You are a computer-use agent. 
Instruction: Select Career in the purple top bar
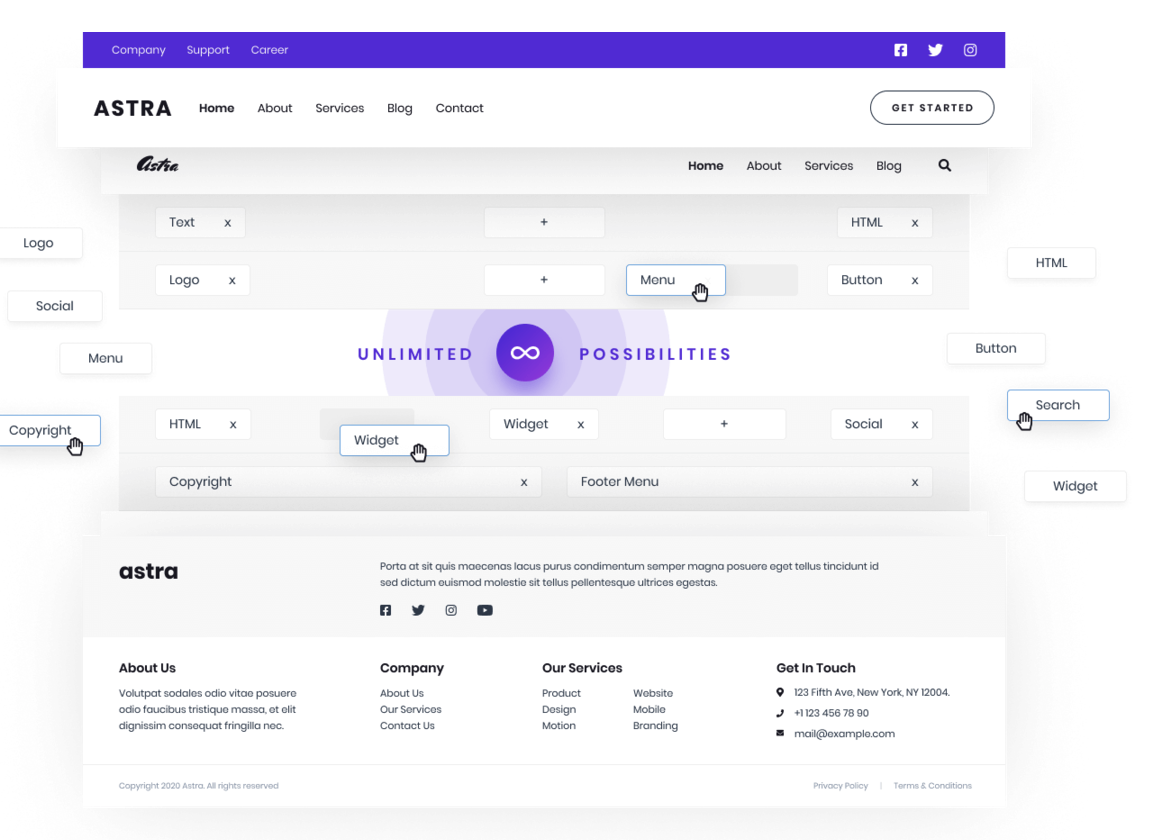(269, 50)
